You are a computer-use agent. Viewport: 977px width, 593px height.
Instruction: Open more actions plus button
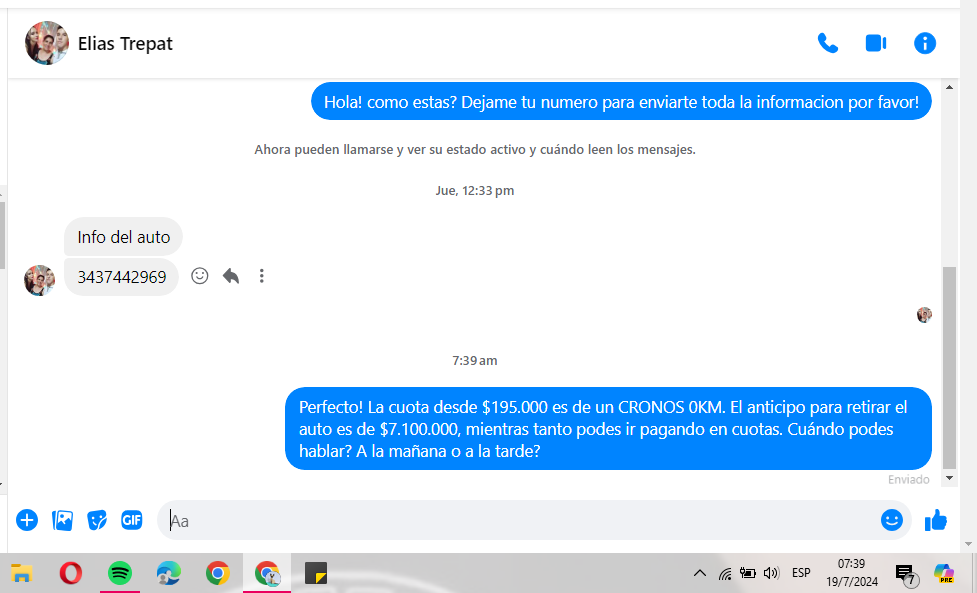(x=27, y=519)
